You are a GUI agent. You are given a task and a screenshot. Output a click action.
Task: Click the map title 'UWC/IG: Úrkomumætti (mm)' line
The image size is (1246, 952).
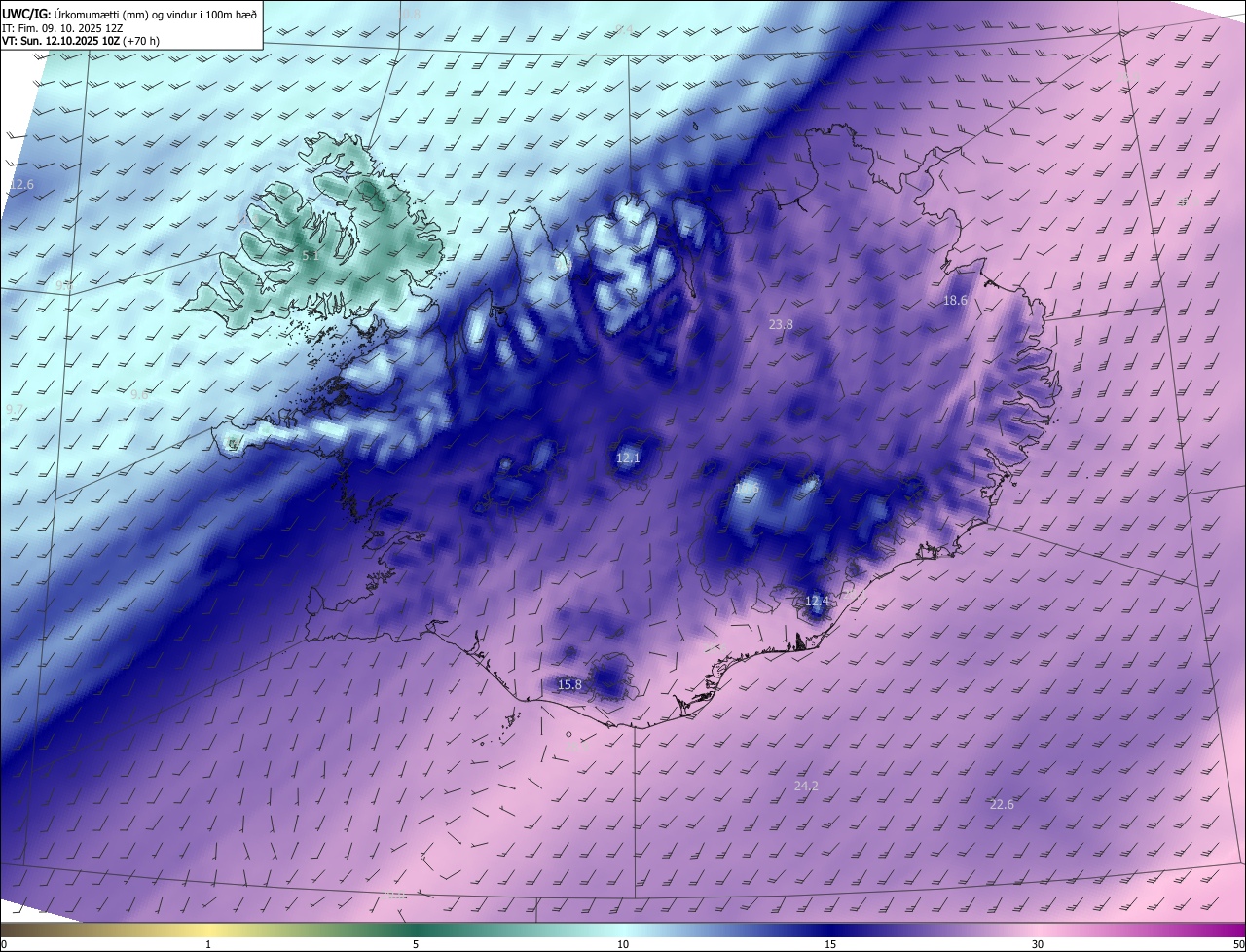(129, 14)
